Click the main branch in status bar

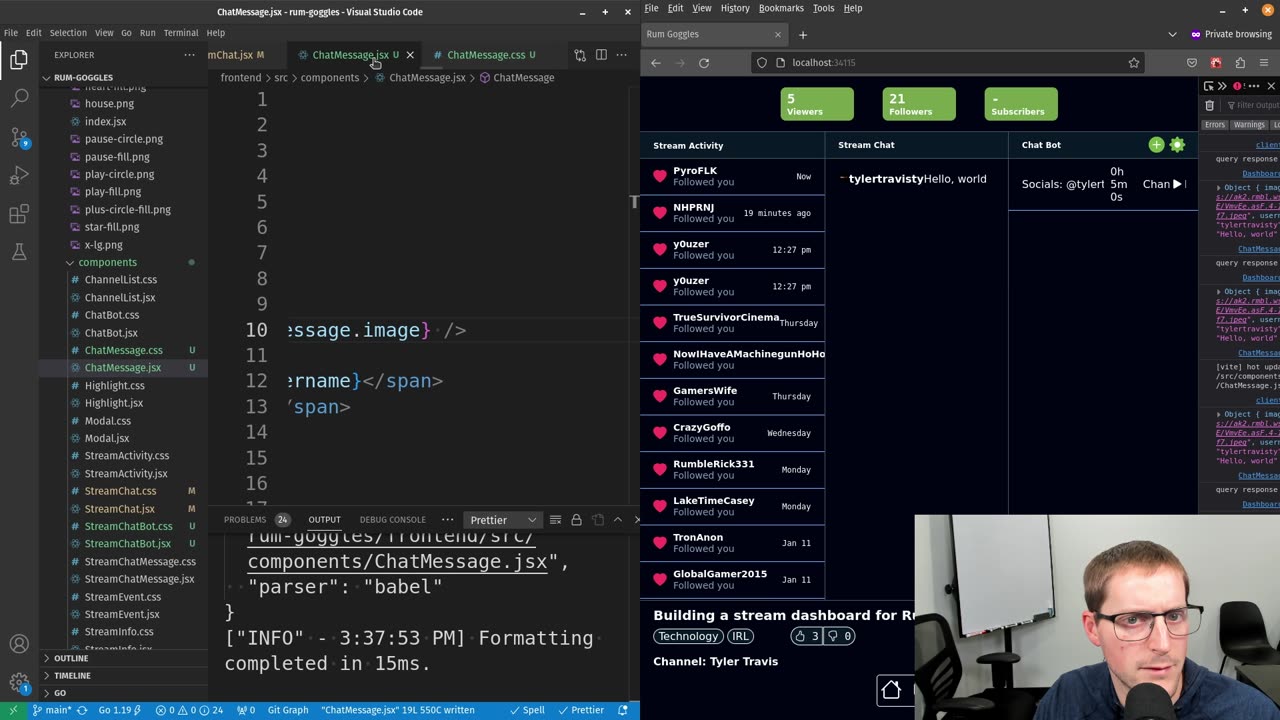pos(52,710)
